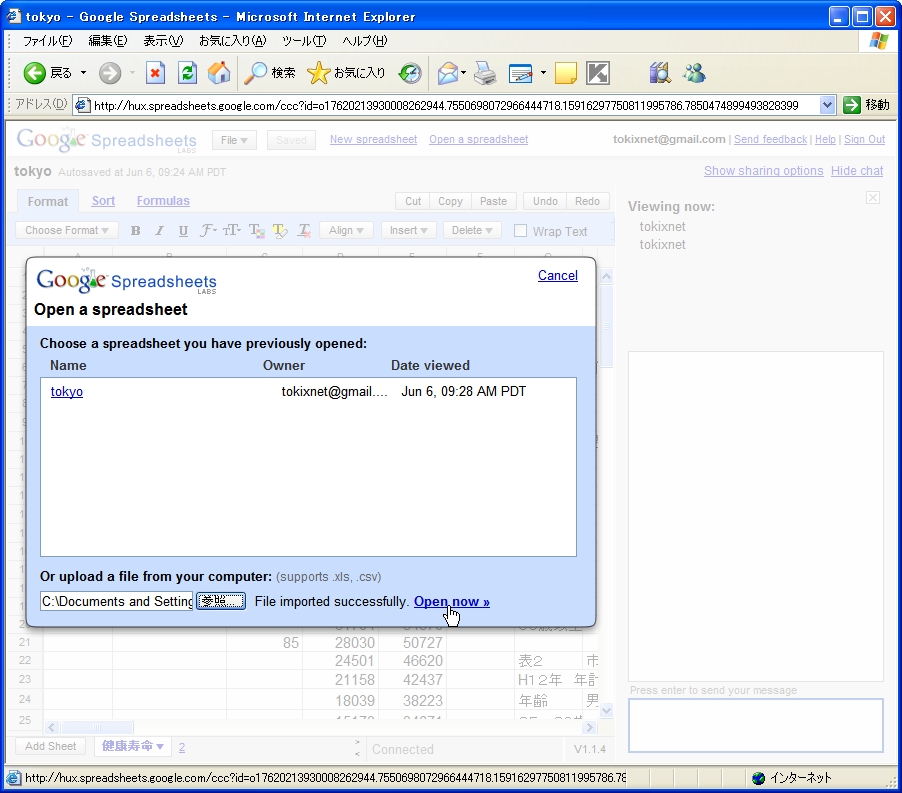Toggle the Wrap Text checkbox
This screenshot has height=793, width=902.
click(520, 231)
